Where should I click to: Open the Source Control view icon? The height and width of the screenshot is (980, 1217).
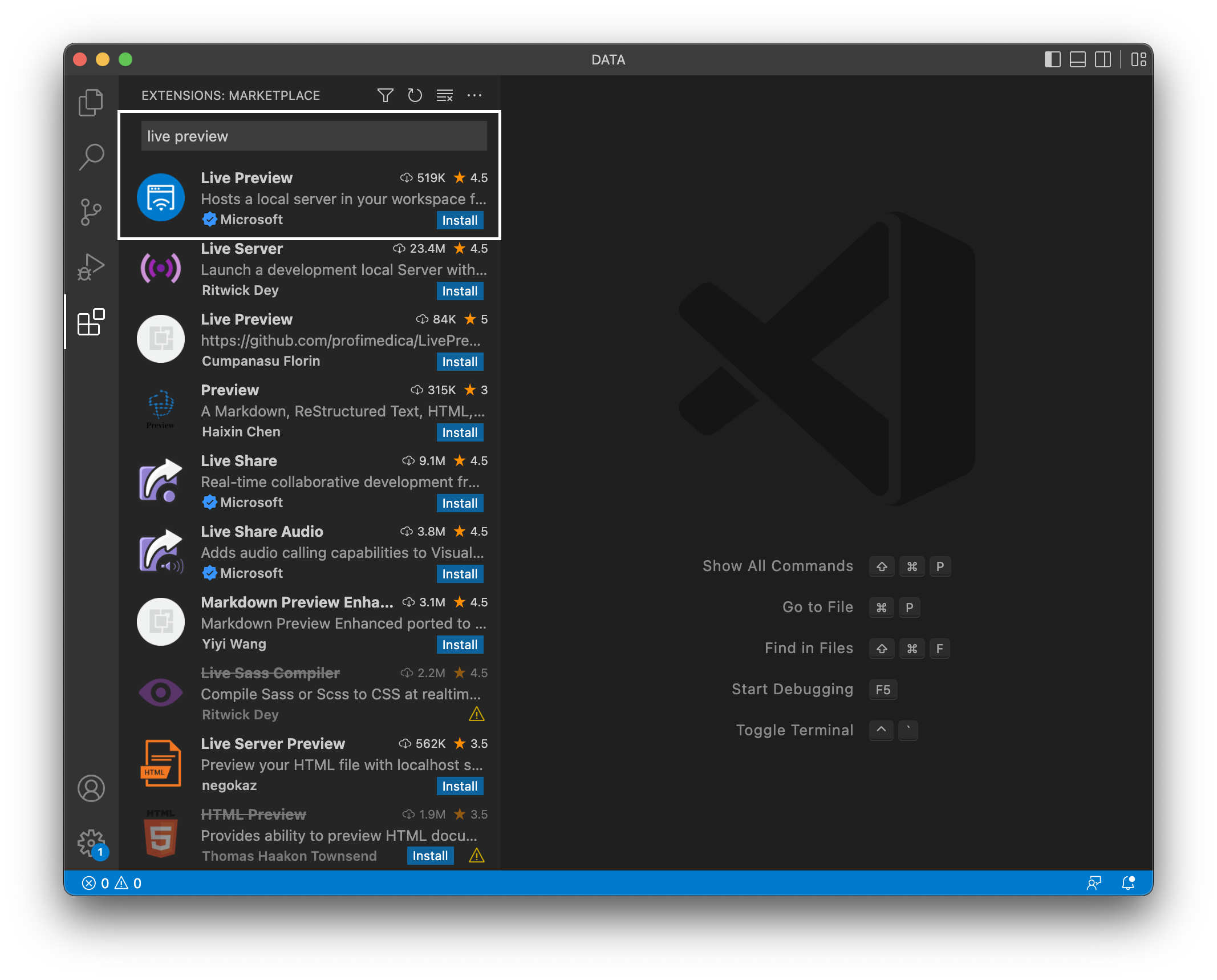(x=90, y=211)
